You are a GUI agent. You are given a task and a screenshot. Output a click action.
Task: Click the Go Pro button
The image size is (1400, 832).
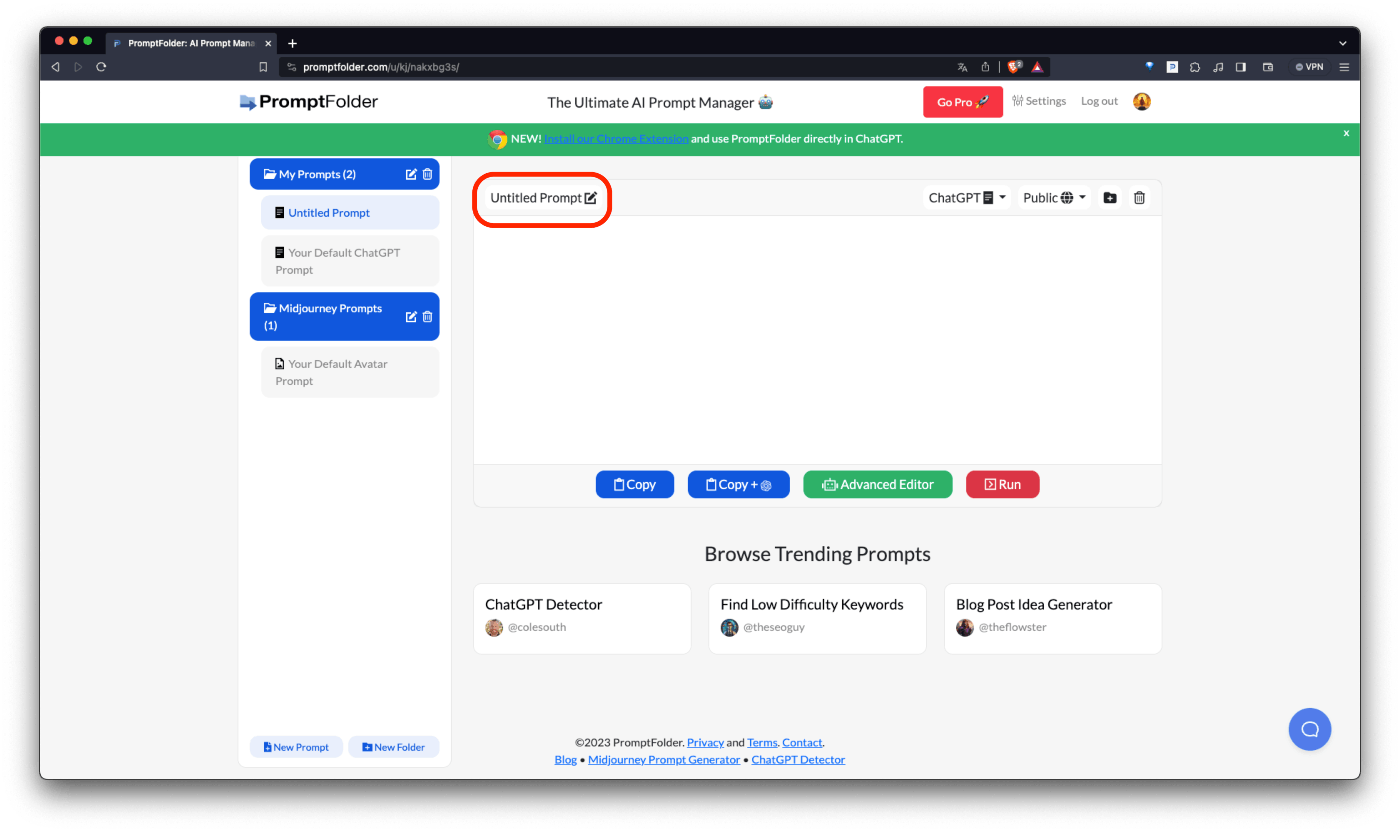point(963,102)
